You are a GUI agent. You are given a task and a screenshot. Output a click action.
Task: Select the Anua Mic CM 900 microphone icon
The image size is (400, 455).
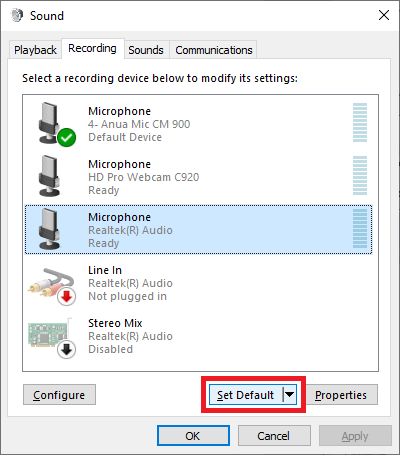point(49,123)
